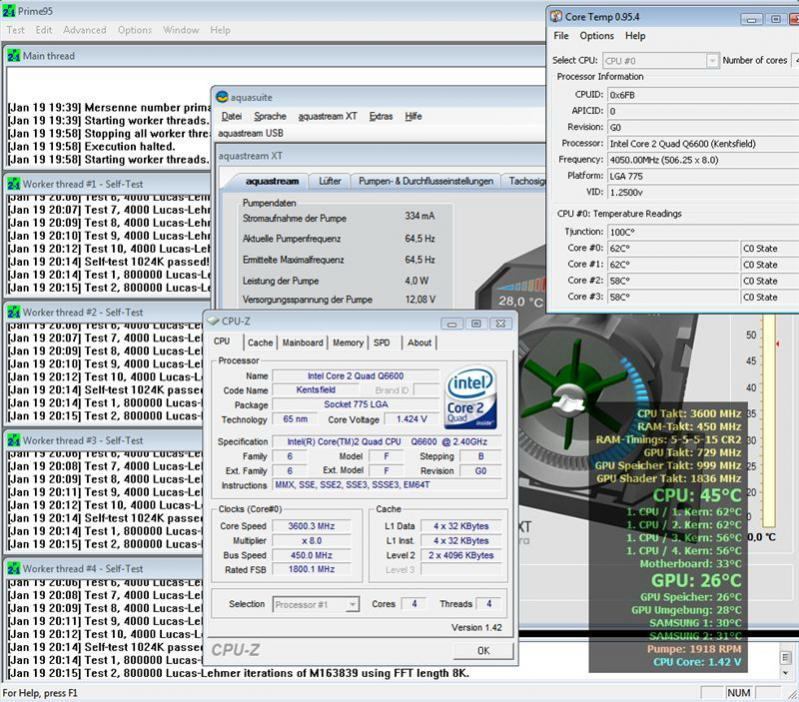Click the Tjunction 100C field
The height and width of the screenshot is (702, 799).
(x=703, y=232)
